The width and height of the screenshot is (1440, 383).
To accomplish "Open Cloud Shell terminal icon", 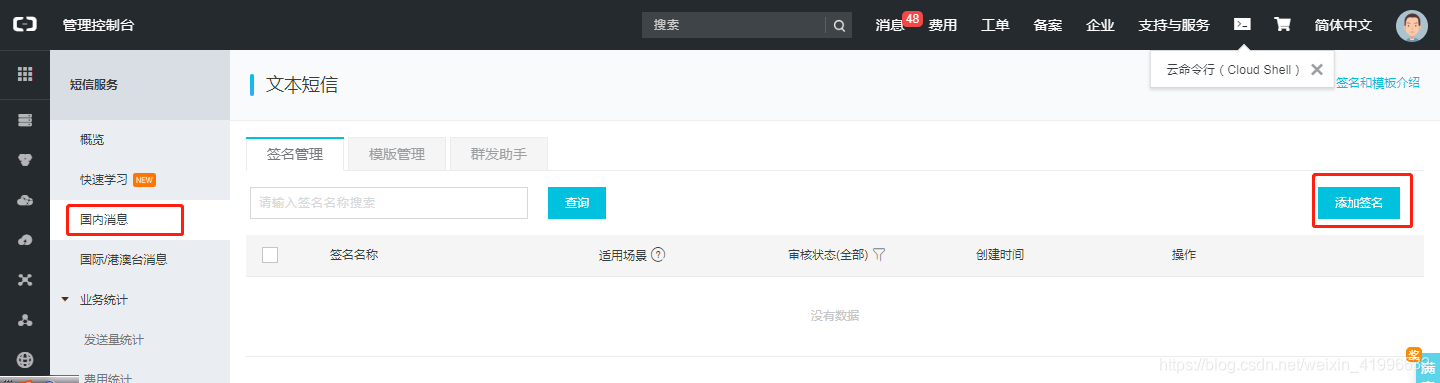I will click(x=1242, y=24).
